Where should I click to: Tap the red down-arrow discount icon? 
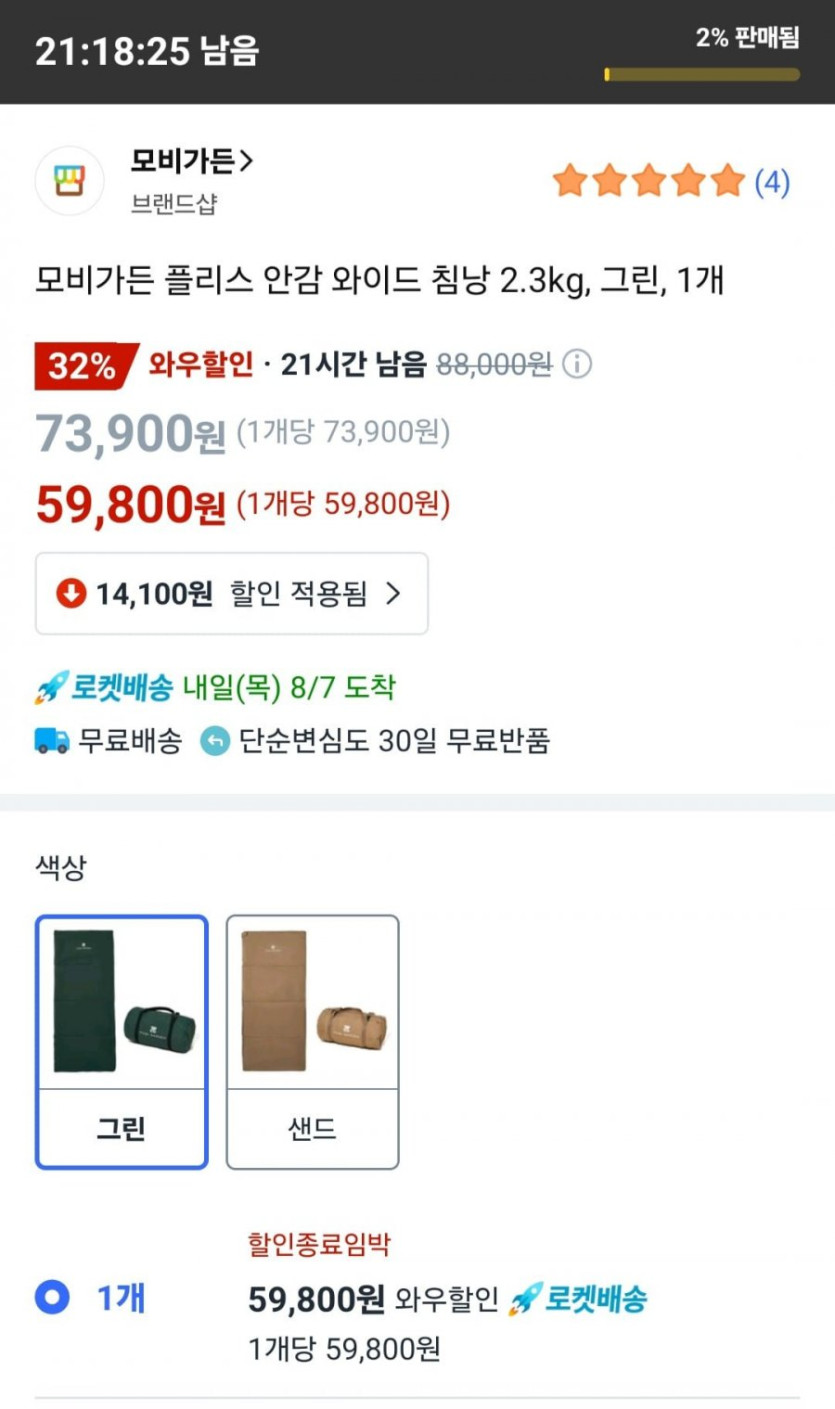point(71,594)
